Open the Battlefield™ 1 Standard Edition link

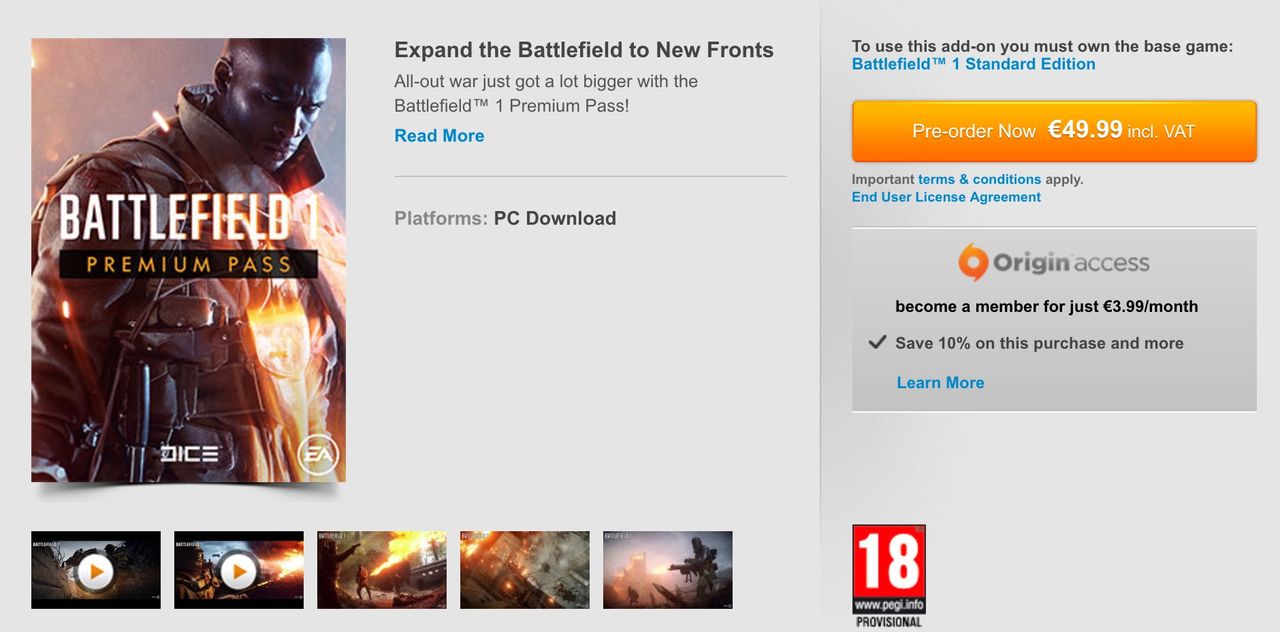(x=973, y=64)
